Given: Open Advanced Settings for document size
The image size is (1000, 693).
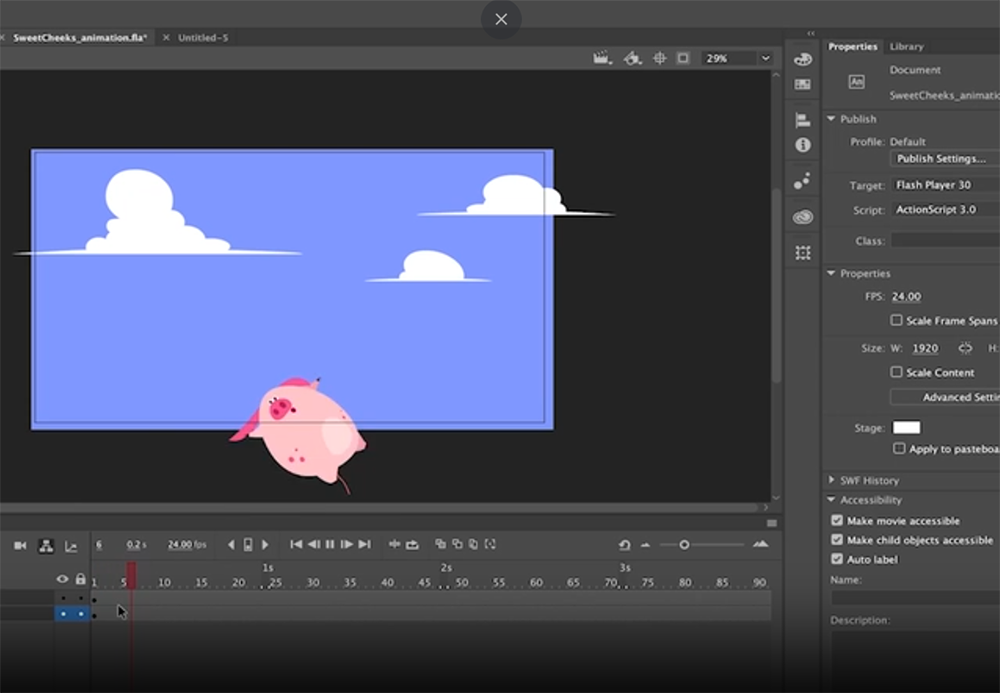Looking at the screenshot, I should tap(958, 397).
